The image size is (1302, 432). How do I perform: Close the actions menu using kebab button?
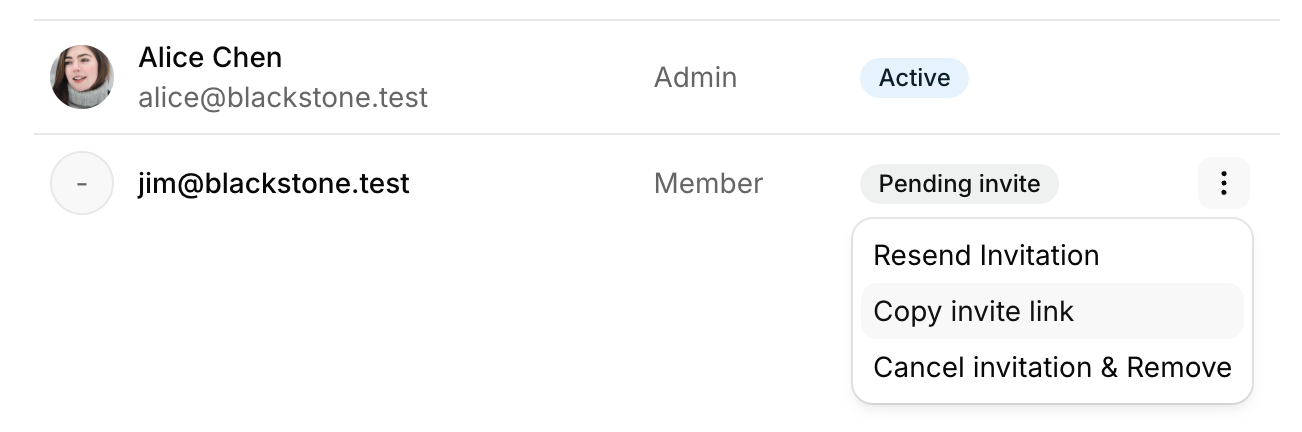(x=1223, y=183)
